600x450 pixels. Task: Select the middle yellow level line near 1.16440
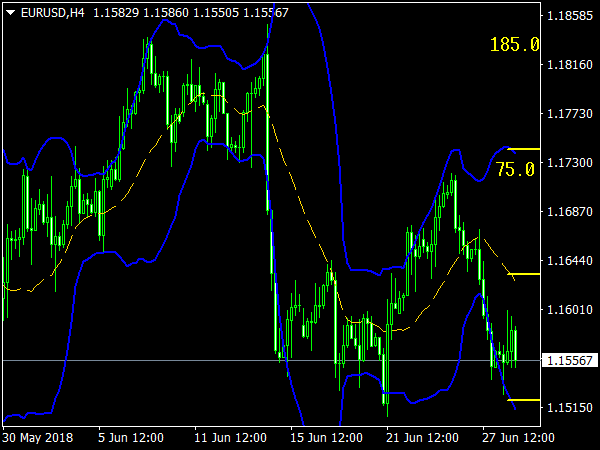(524, 274)
